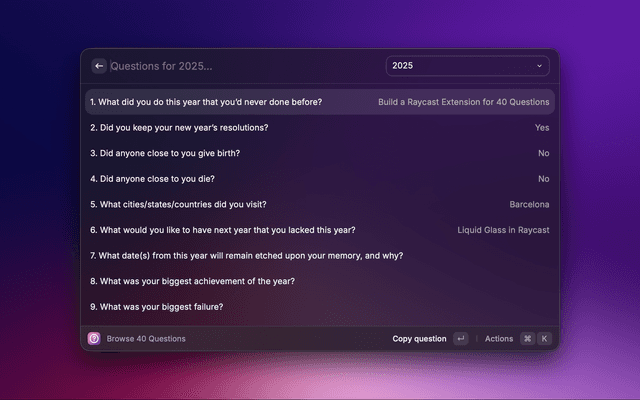Viewport: 640px width, 400px height.
Task: Open the Actions menu
Action: (x=499, y=339)
